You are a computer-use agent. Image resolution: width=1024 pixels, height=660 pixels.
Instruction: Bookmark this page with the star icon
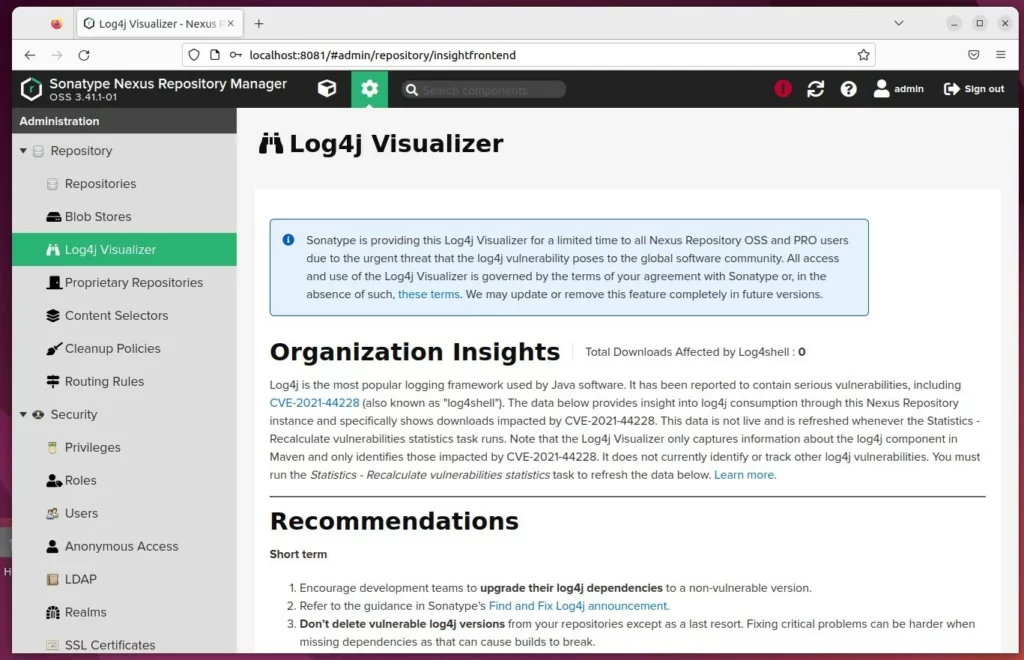pos(863,55)
